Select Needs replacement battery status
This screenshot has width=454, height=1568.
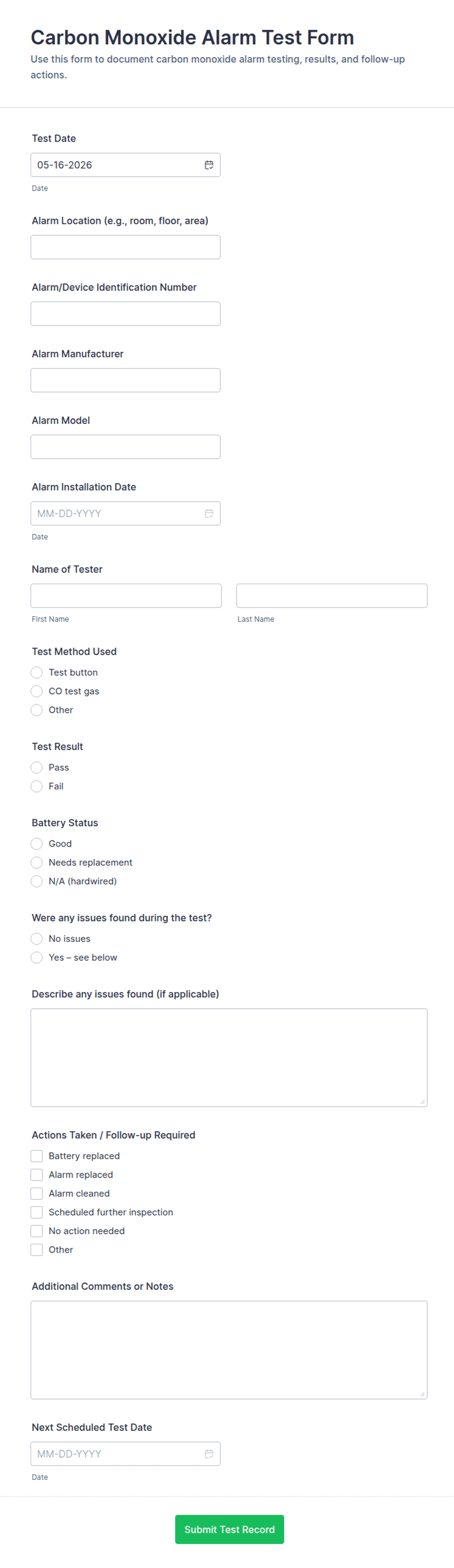tap(37, 862)
